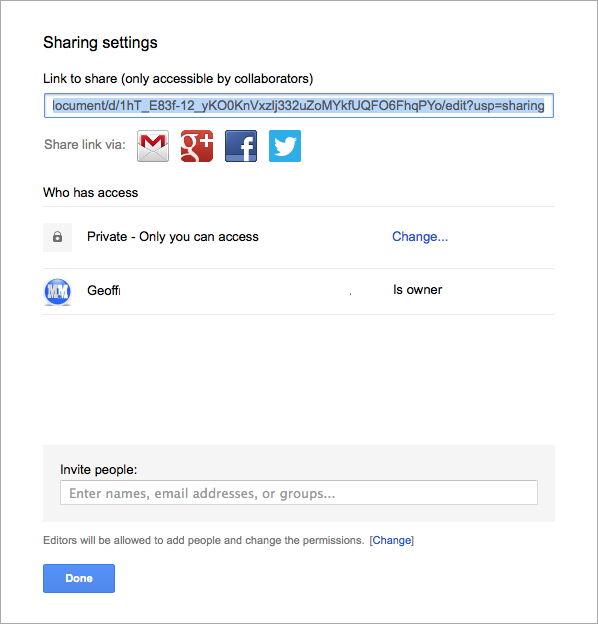Click the Link to share label text

point(178,79)
